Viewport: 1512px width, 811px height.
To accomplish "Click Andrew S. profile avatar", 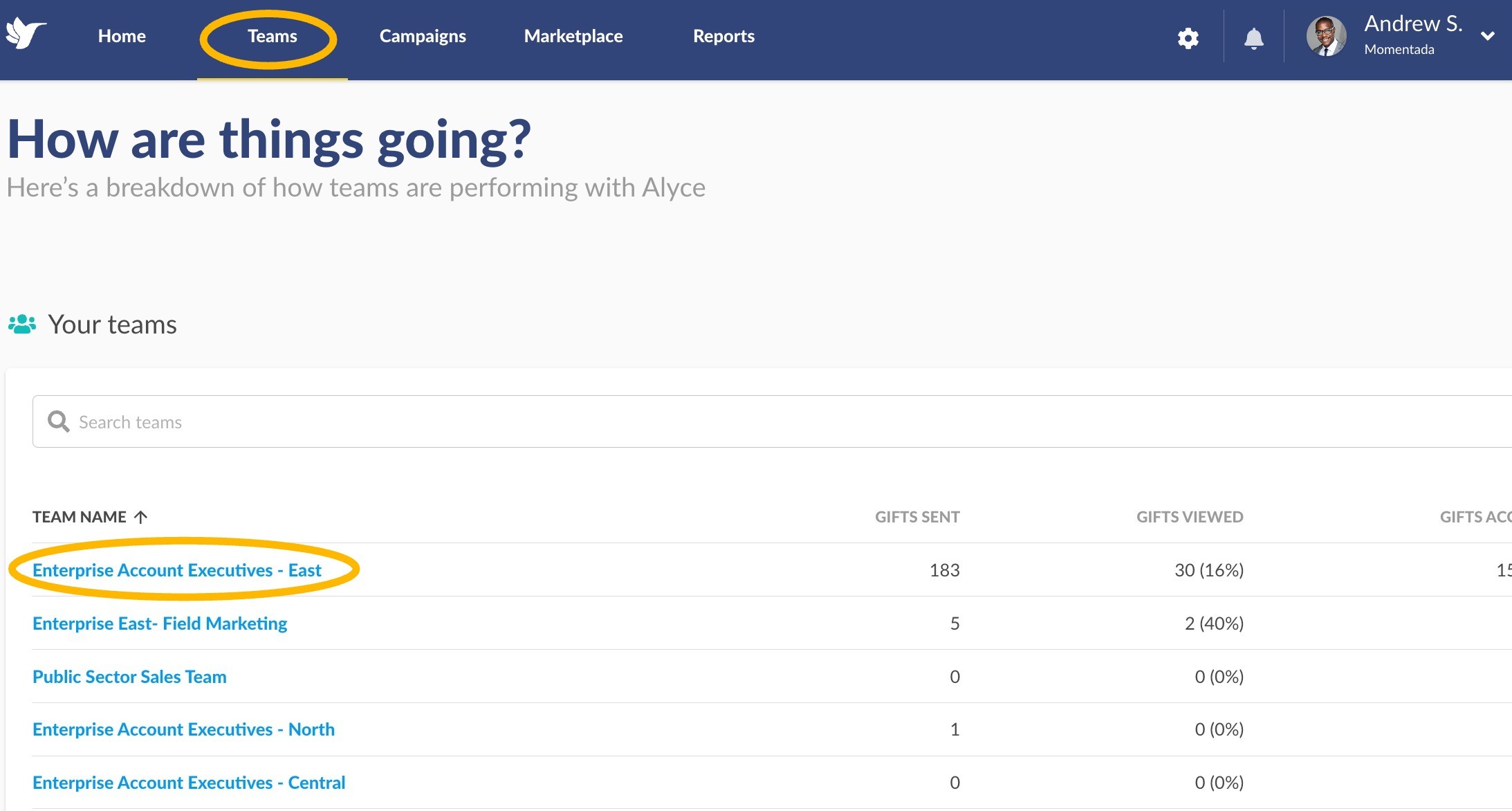I will coord(1325,36).
